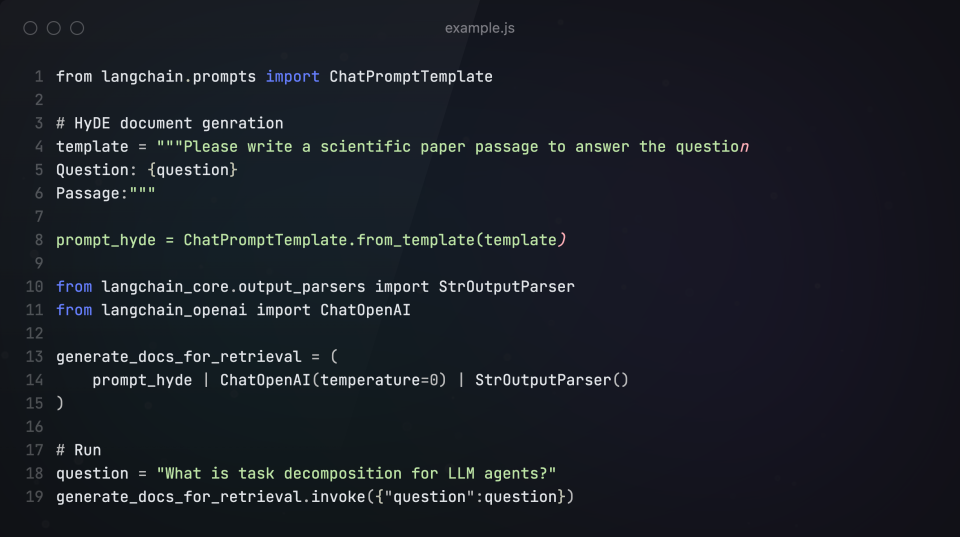Click the prompt_hyde variable on line 8
Image resolution: width=960 pixels, height=537 pixels.
[101, 240]
